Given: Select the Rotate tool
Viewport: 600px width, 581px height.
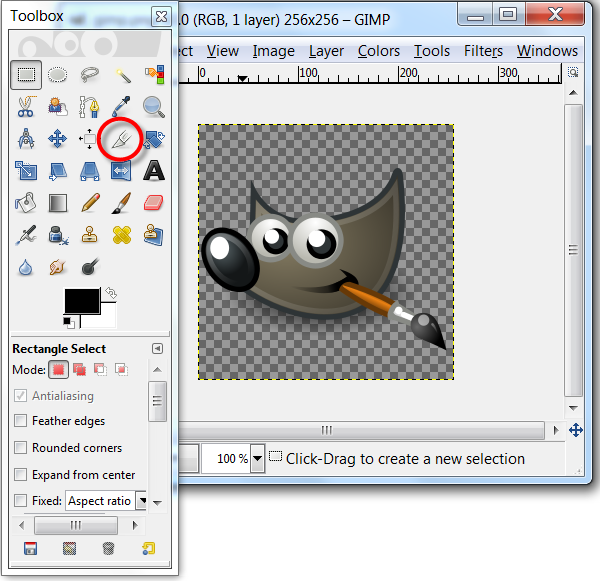Looking at the screenshot, I should (154, 139).
